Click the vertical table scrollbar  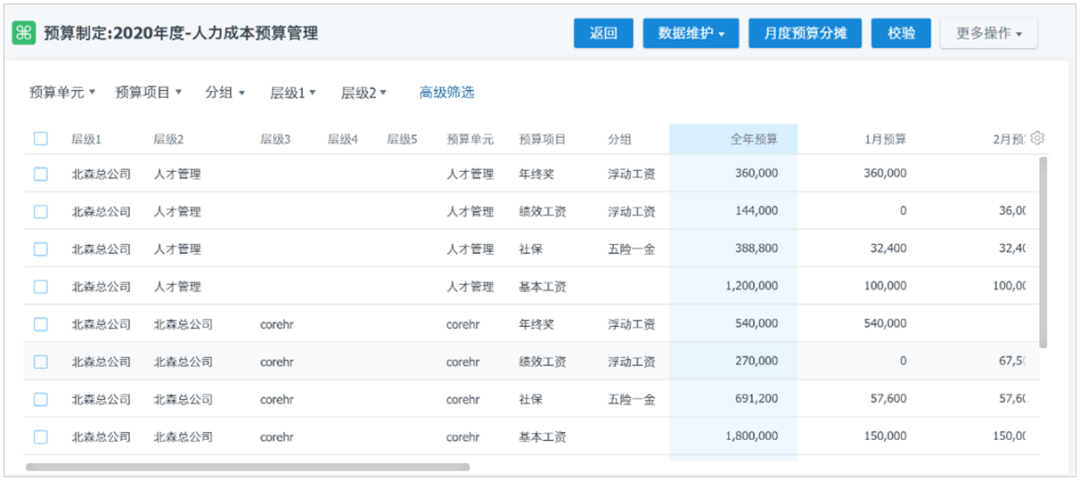1043,252
